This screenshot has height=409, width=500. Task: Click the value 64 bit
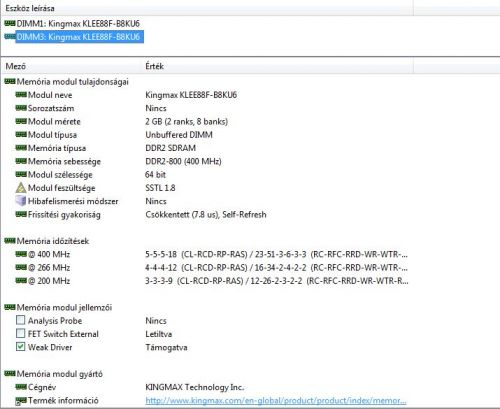(156, 174)
